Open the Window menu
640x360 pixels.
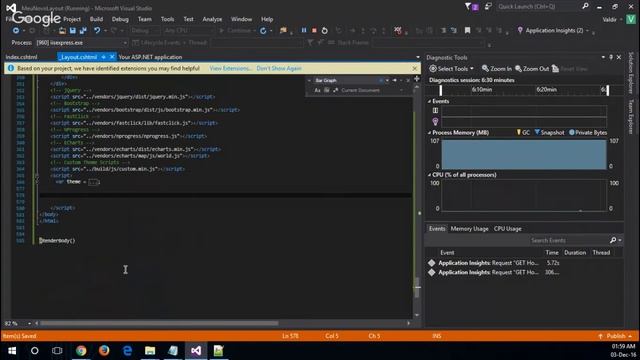pos(241,19)
